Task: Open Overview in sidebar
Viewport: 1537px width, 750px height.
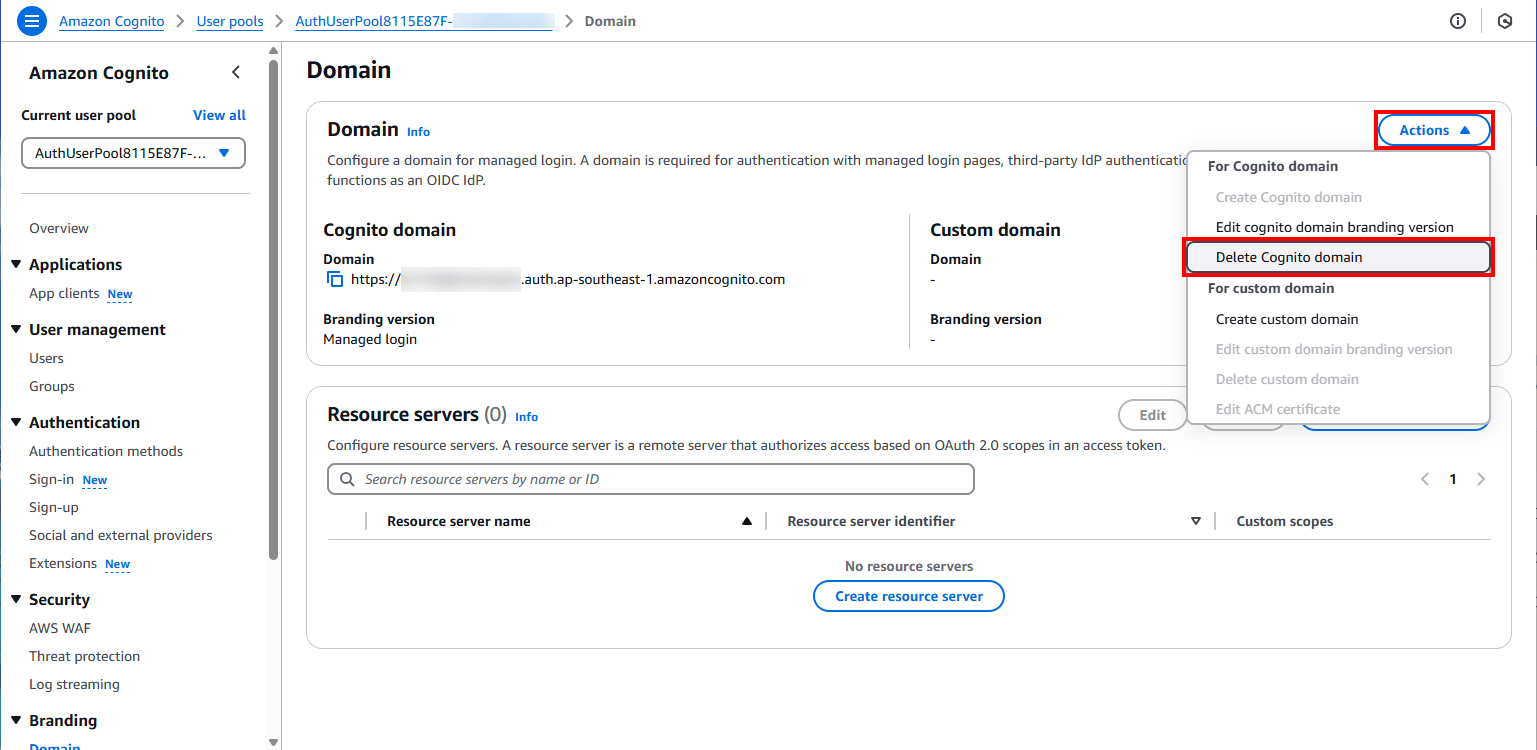Action: point(59,228)
